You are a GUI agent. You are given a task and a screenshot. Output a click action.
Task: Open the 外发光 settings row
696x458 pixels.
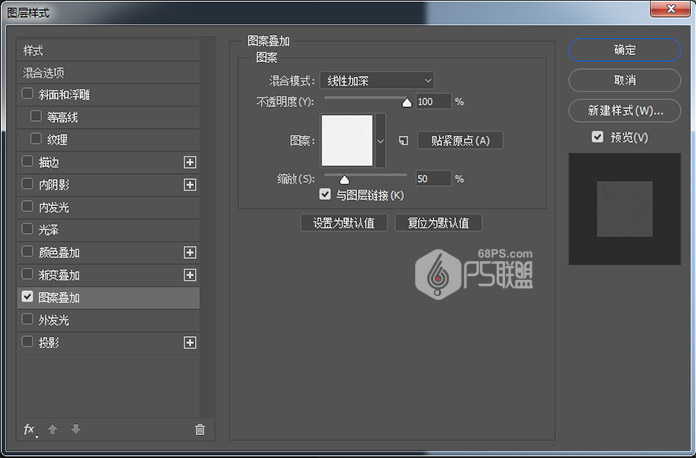point(108,320)
